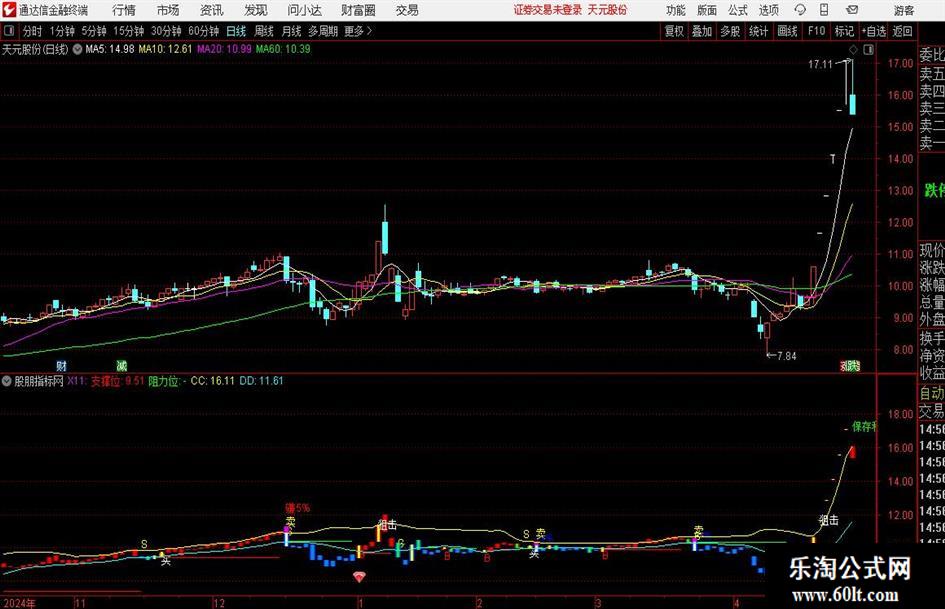Screen dimensions: 945x609
Task: Toggle side panel icon above price axis
Action: (868, 50)
